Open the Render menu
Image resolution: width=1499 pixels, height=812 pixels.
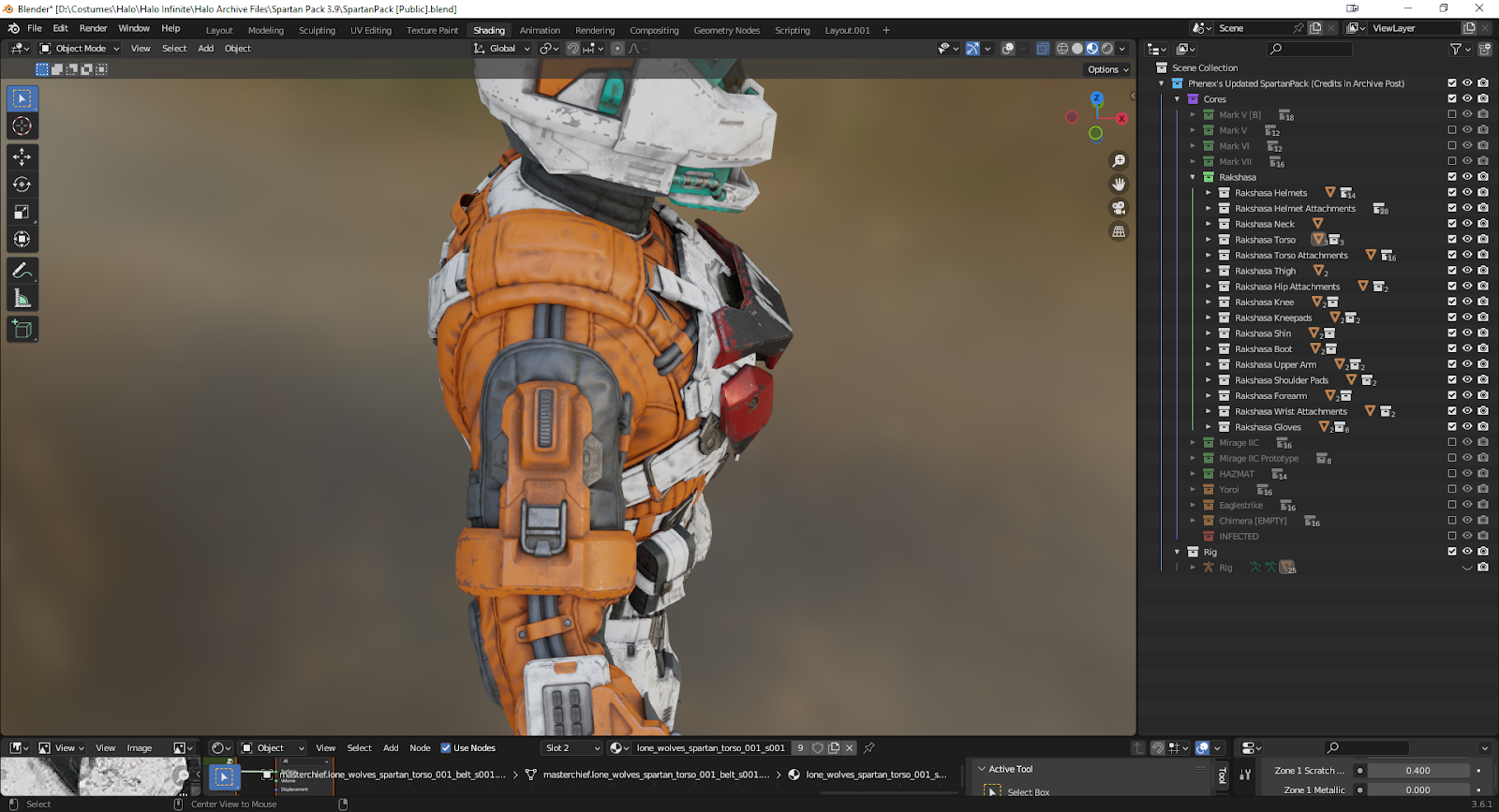pyautogui.click(x=93, y=28)
